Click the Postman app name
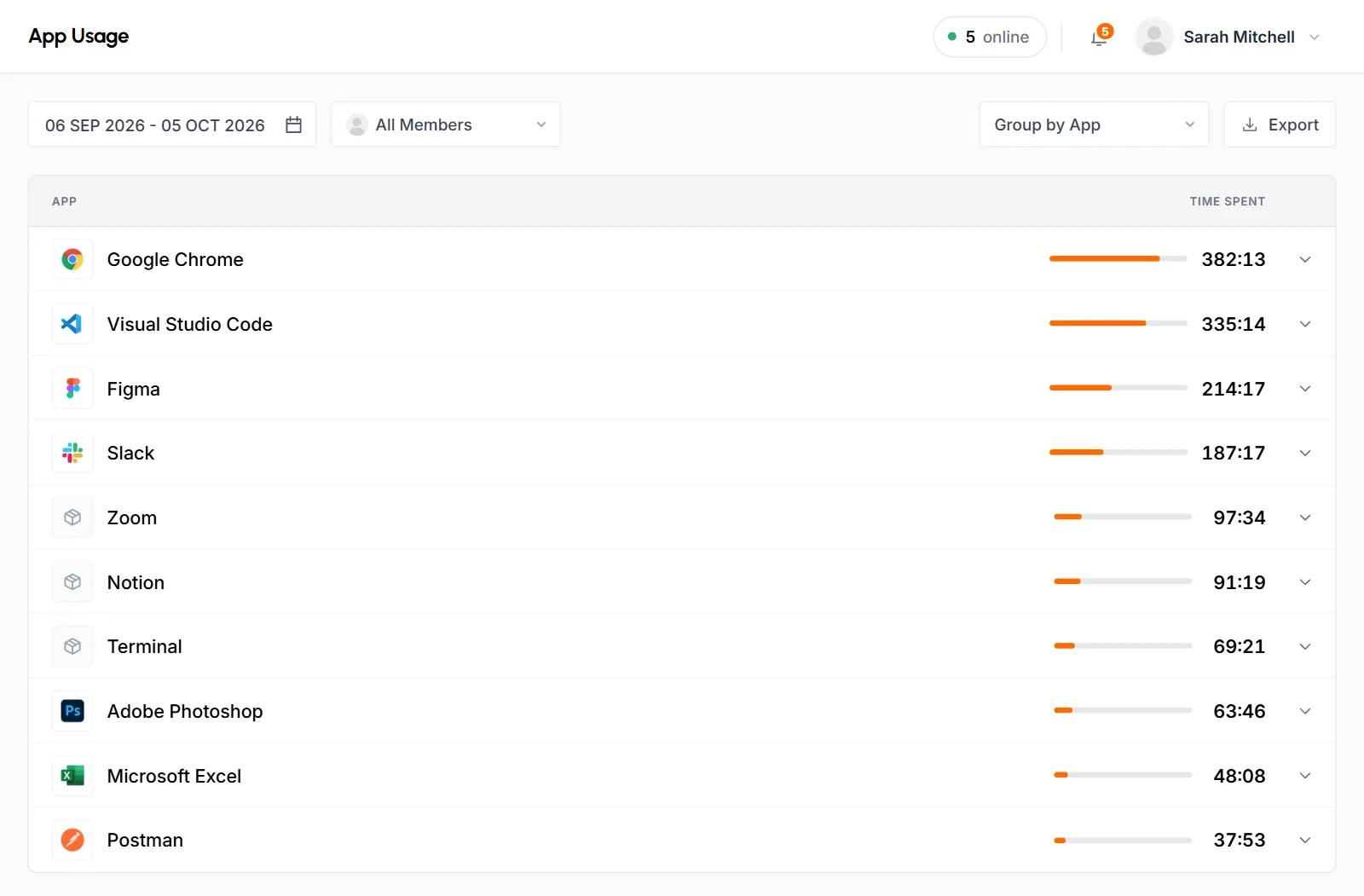The image size is (1364, 896). coord(145,840)
